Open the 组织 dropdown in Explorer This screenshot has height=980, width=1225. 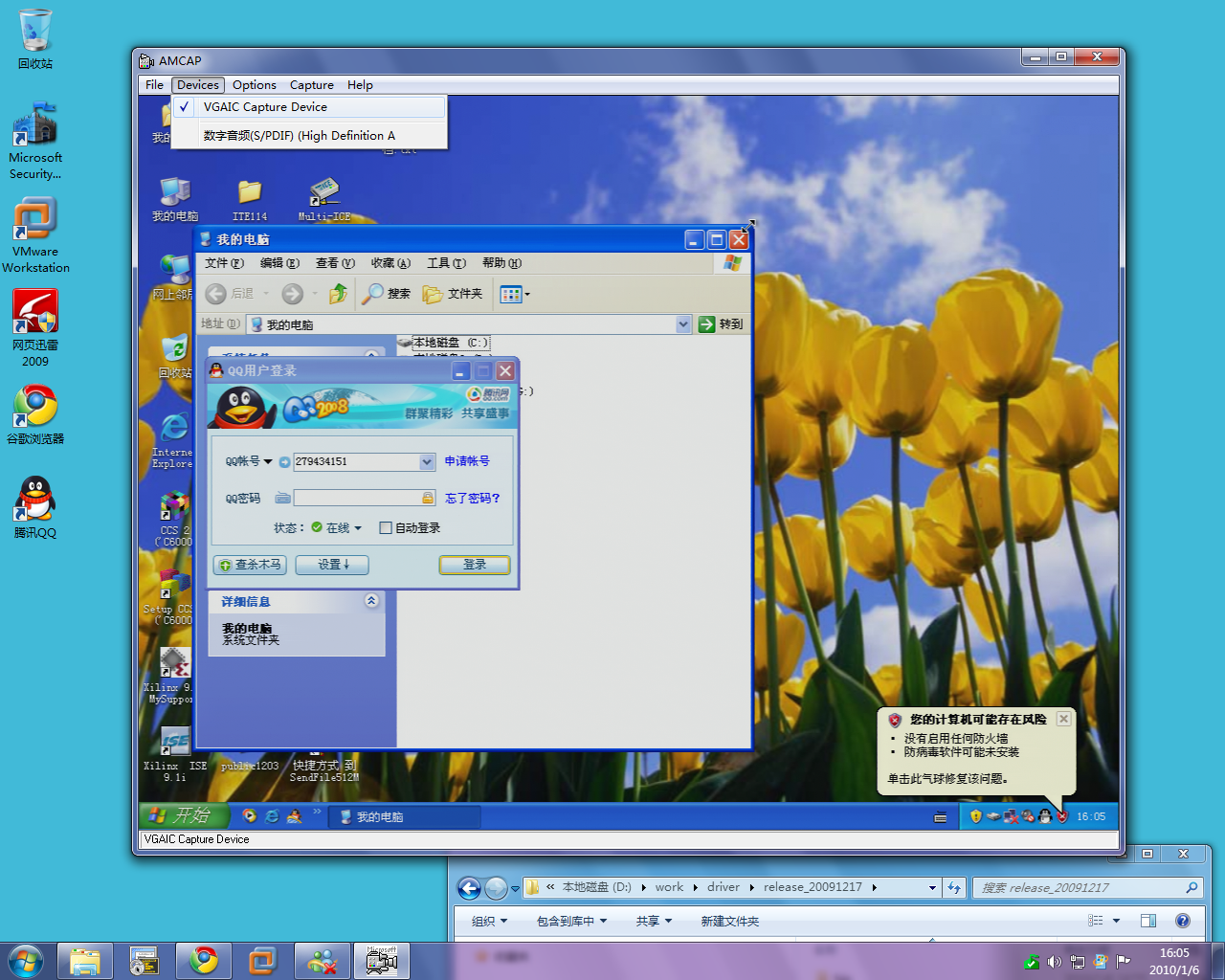coord(490,921)
